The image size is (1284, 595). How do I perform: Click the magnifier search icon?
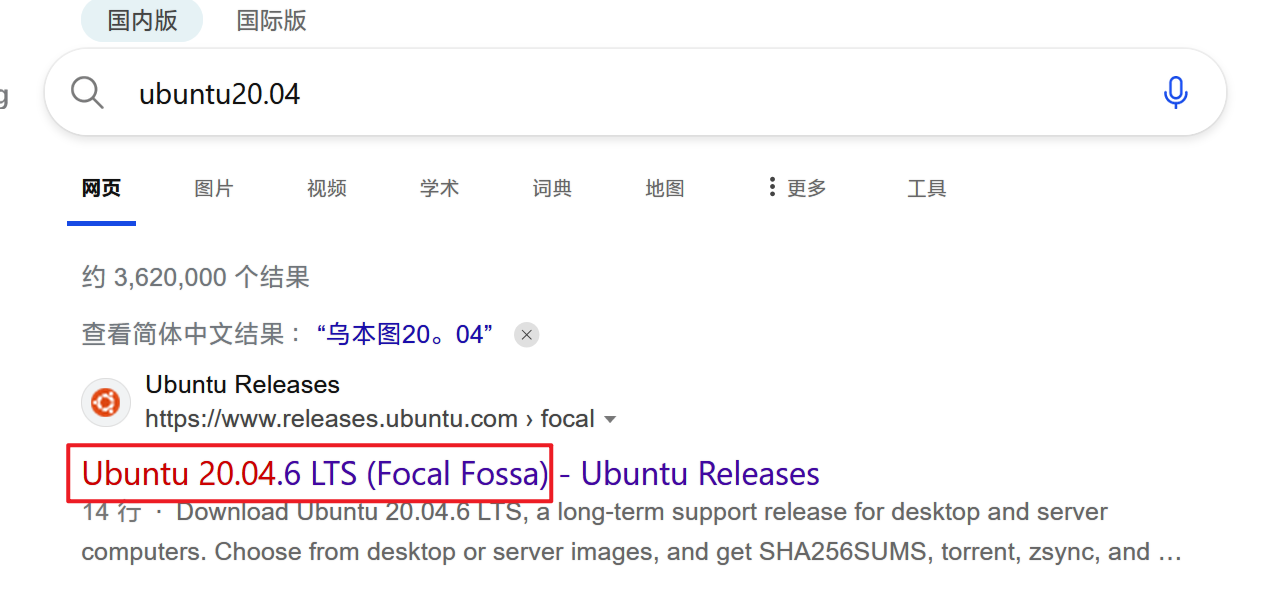pyautogui.click(x=88, y=93)
